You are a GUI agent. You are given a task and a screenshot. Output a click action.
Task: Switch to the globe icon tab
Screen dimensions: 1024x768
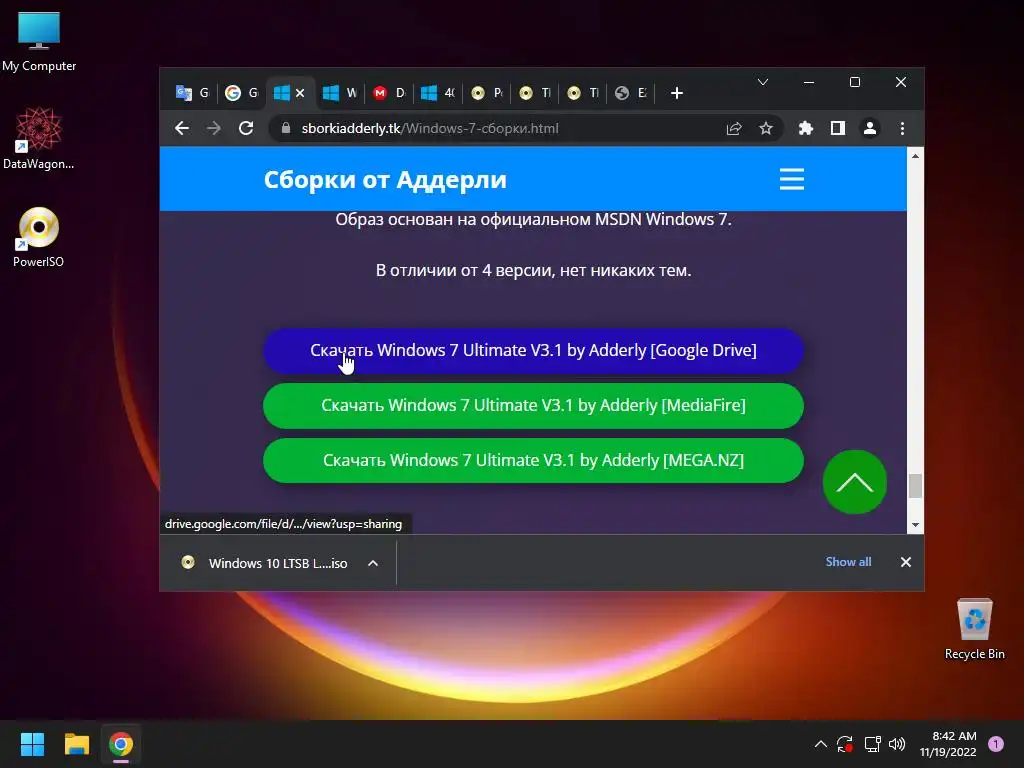pos(632,93)
